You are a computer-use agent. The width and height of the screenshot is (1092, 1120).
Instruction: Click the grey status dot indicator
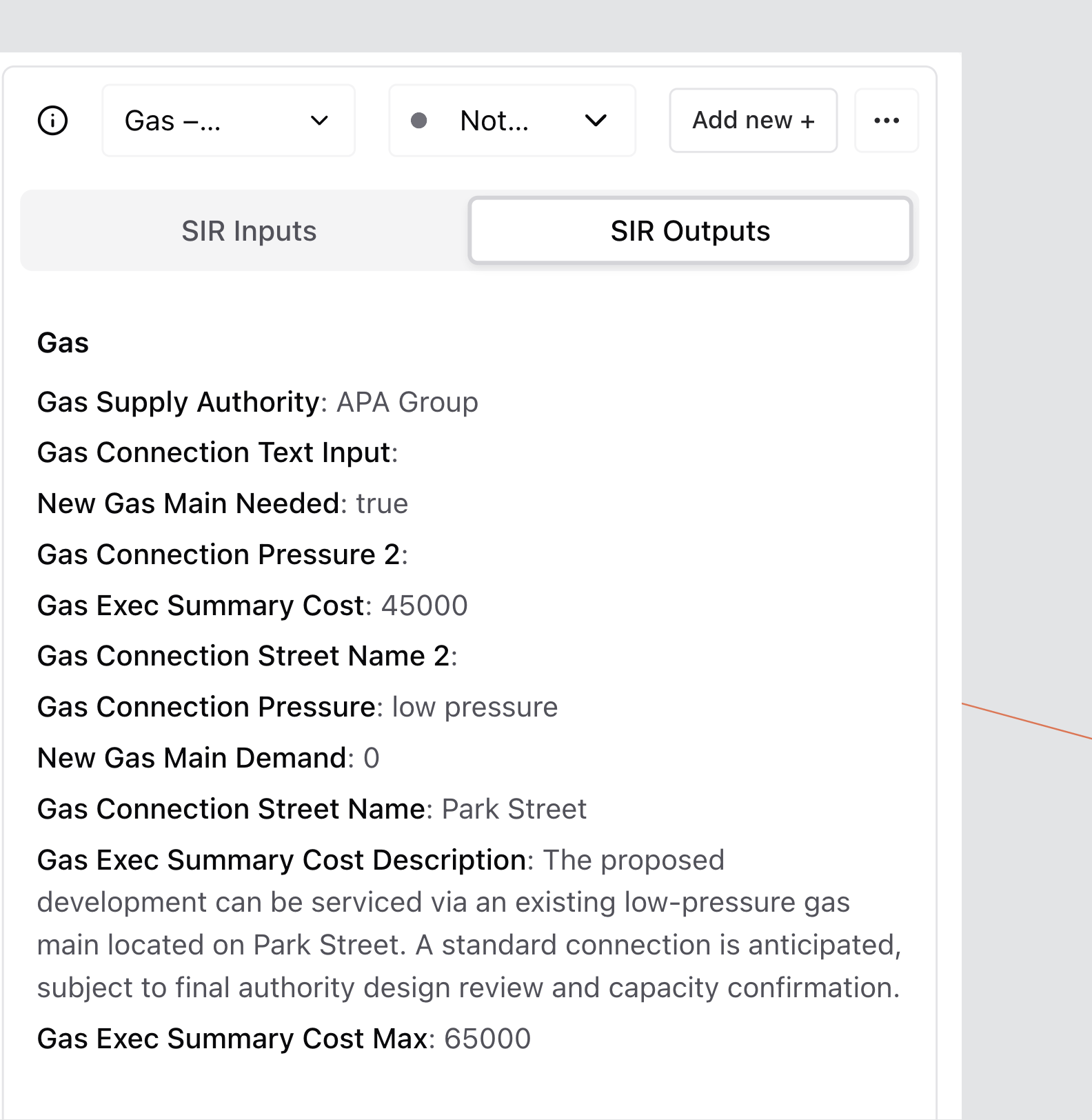point(418,121)
